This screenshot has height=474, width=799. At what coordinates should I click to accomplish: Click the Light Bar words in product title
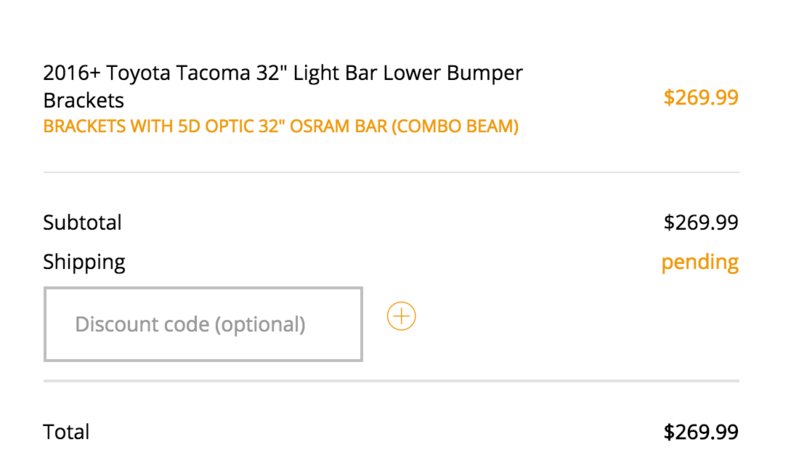[336, 73]
